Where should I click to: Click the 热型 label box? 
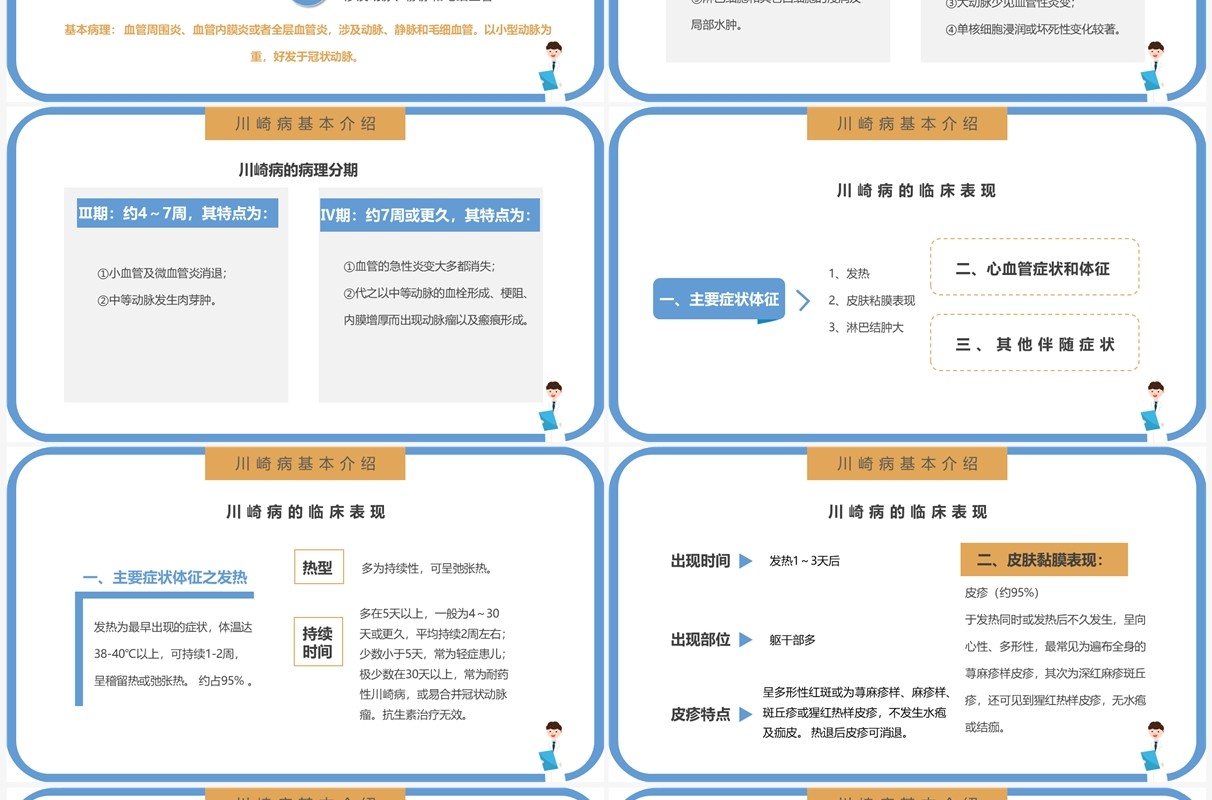tap(318, 567)
